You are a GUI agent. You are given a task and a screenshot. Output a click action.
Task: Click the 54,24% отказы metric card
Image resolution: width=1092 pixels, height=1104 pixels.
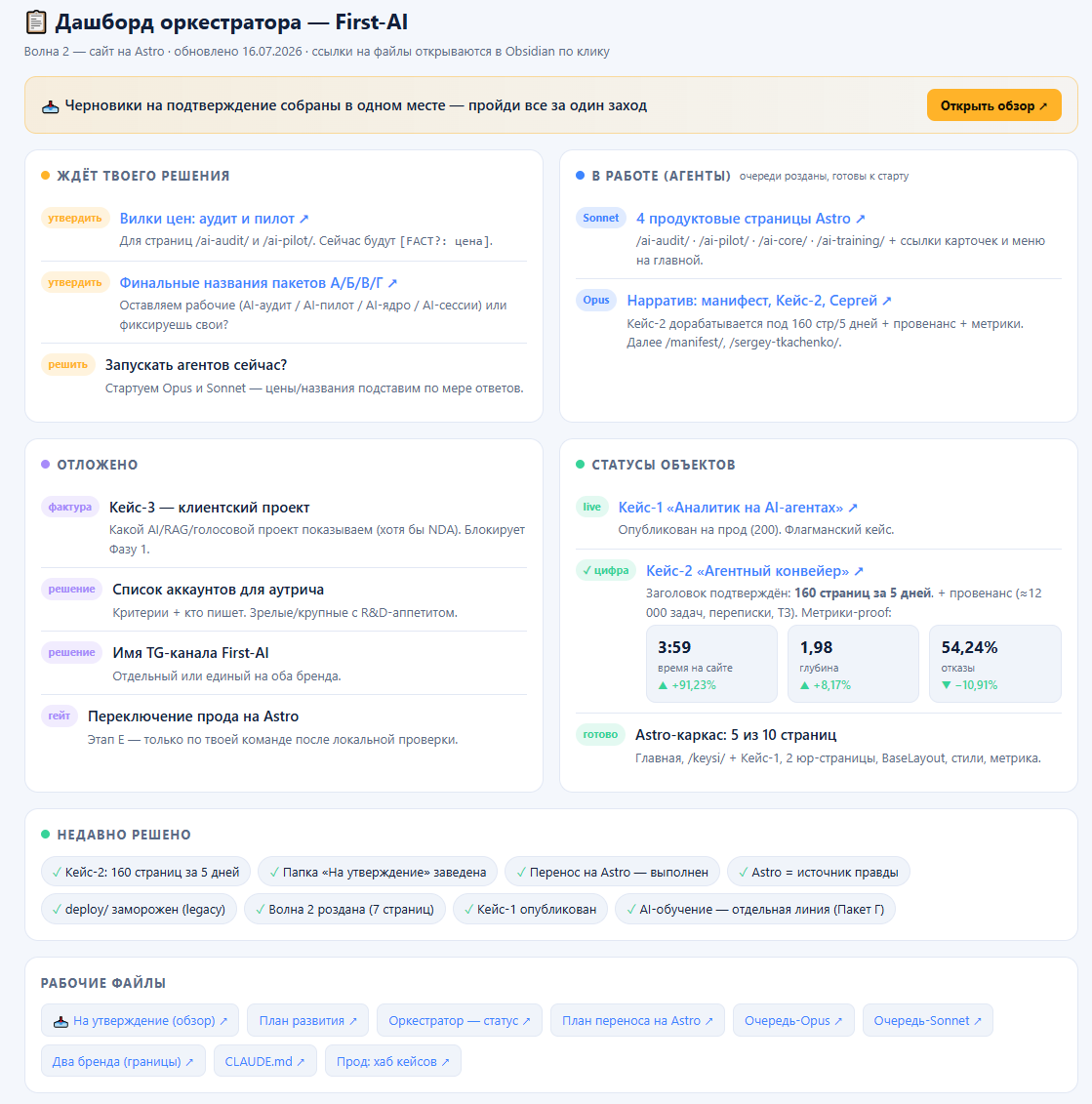tap(994, 664)
